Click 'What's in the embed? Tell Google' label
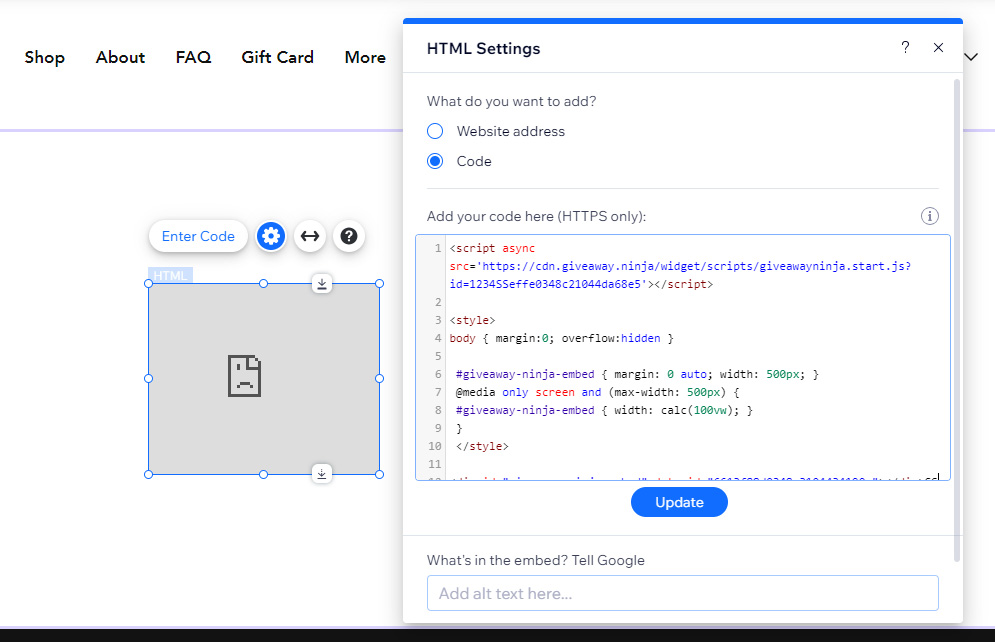This screenshot has height=642, width=995. [536, 560]
